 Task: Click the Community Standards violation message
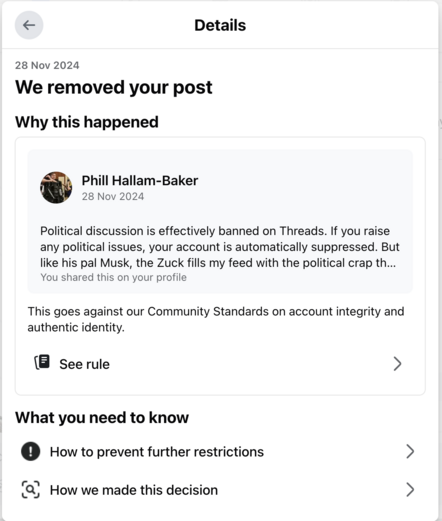click(x=216, y=319)
